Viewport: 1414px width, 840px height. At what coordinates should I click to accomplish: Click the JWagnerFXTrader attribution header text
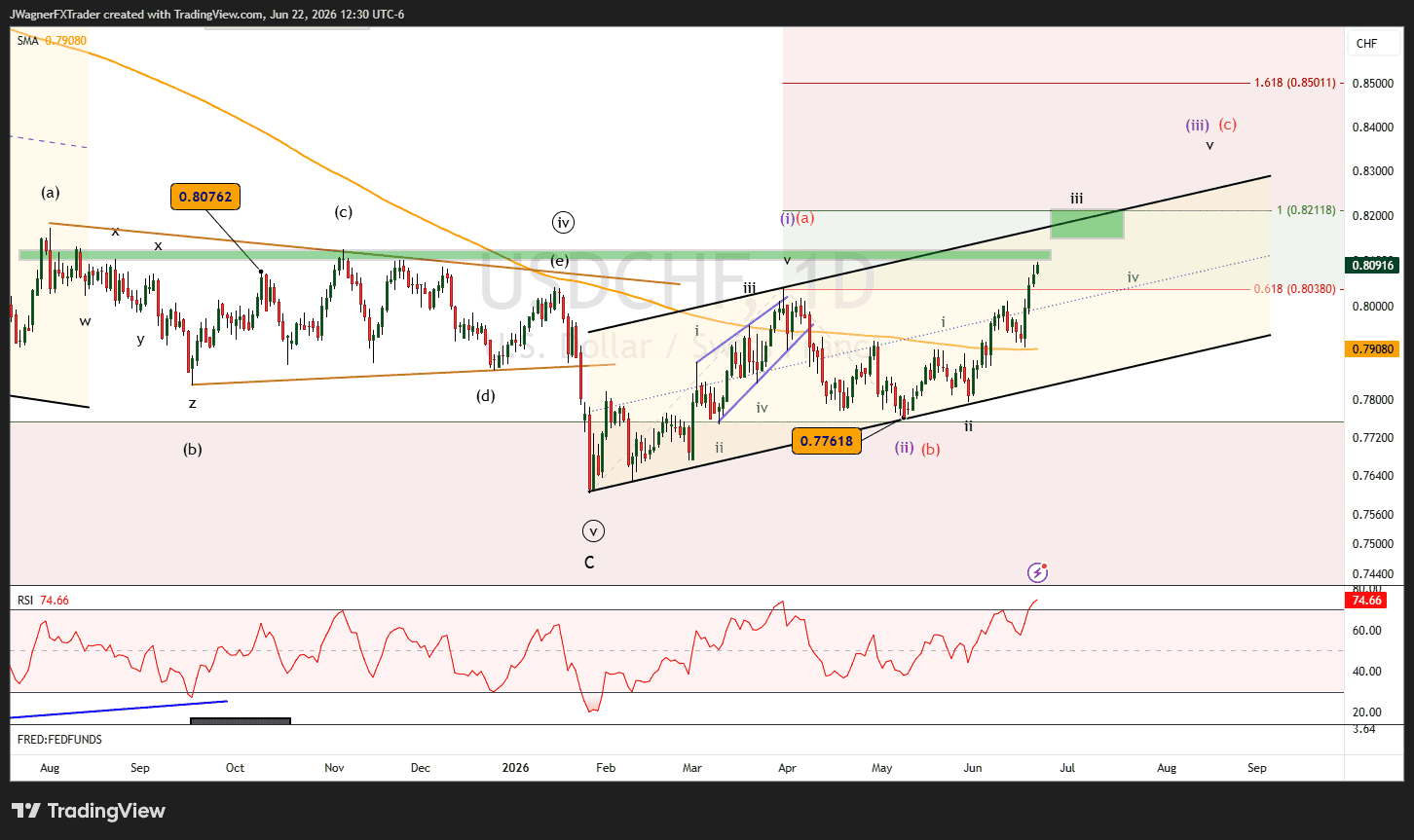pos(207,15)
